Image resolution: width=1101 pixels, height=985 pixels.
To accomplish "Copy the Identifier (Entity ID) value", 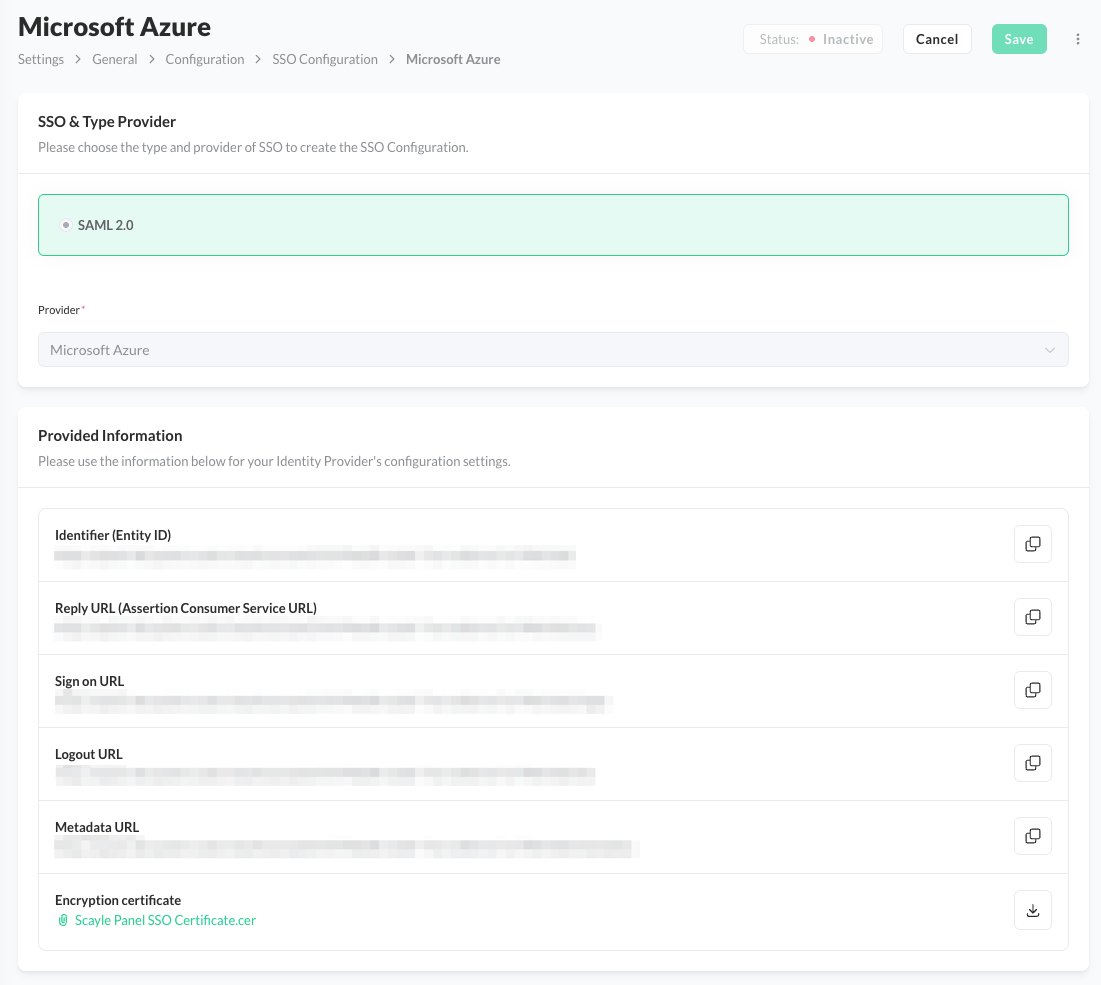I will coord(1032,544).
